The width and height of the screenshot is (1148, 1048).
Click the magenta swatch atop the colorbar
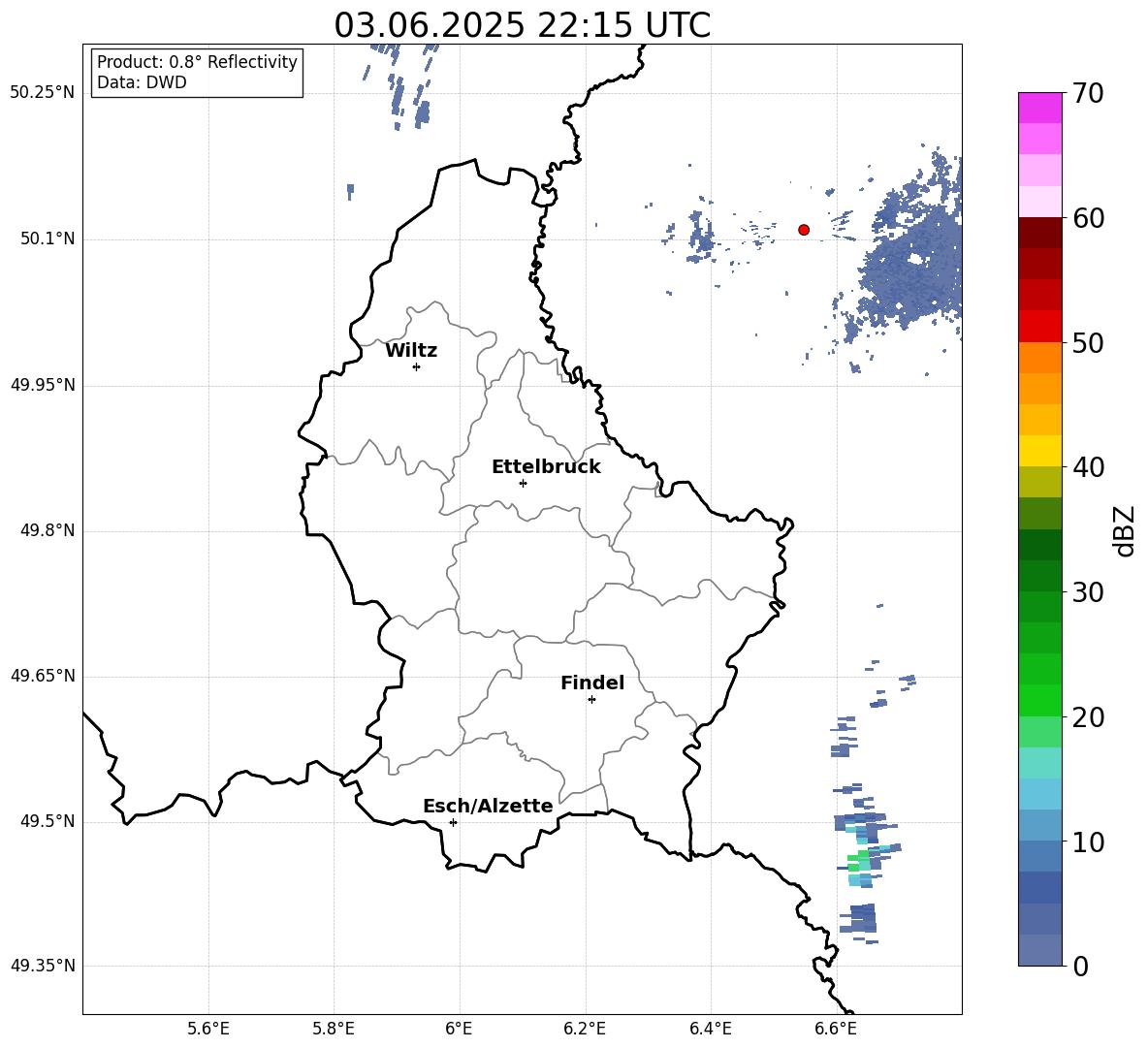1039,108
